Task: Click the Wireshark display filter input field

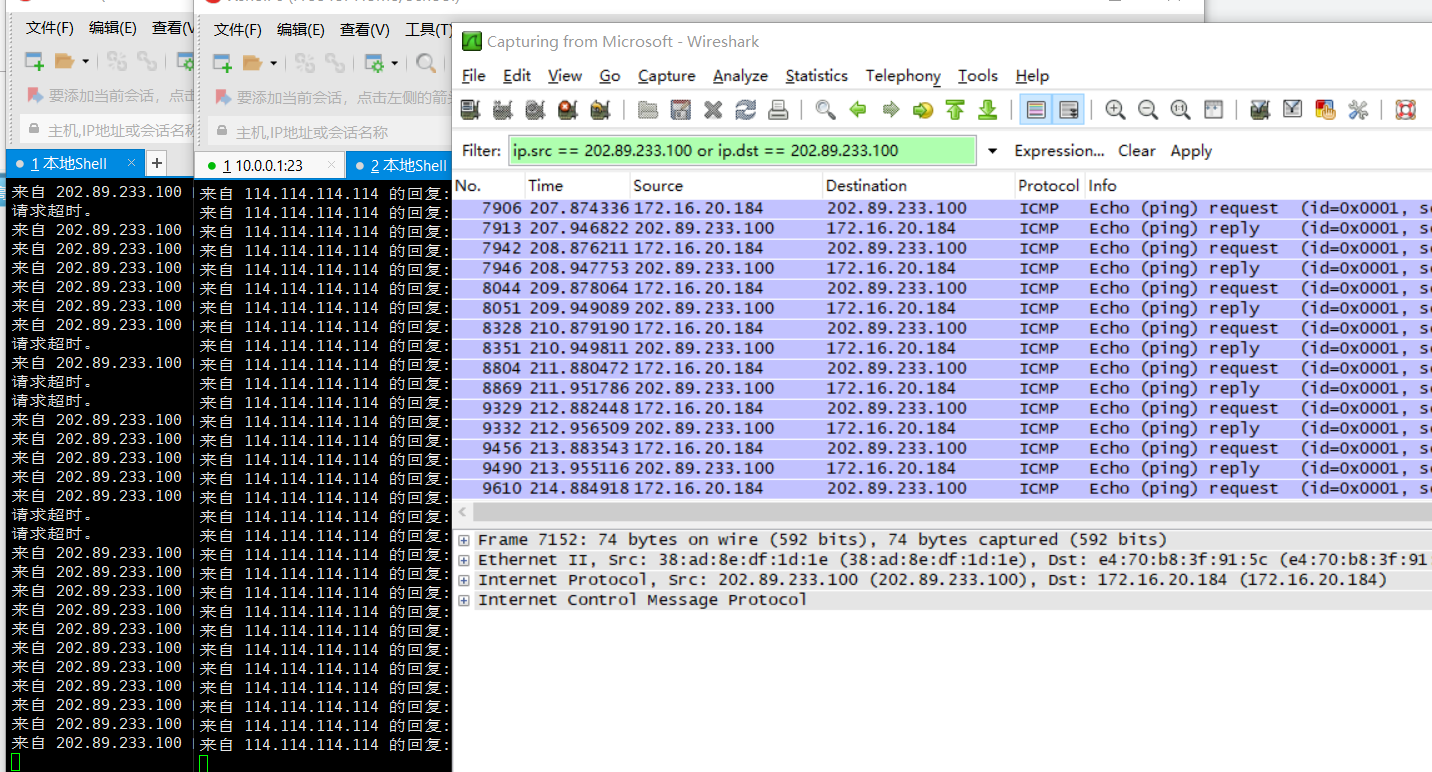Action: 742,151
